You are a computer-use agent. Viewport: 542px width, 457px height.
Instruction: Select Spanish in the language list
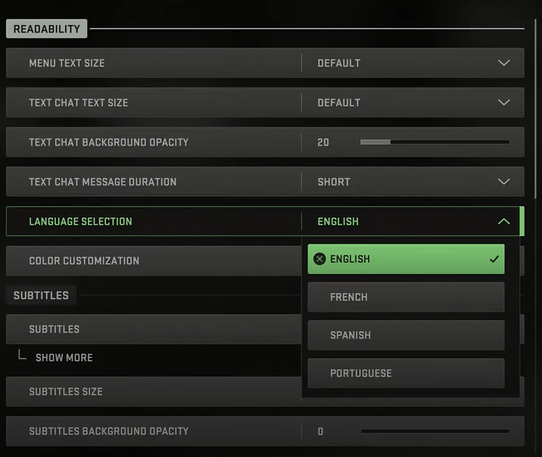[x=406, y=335]
